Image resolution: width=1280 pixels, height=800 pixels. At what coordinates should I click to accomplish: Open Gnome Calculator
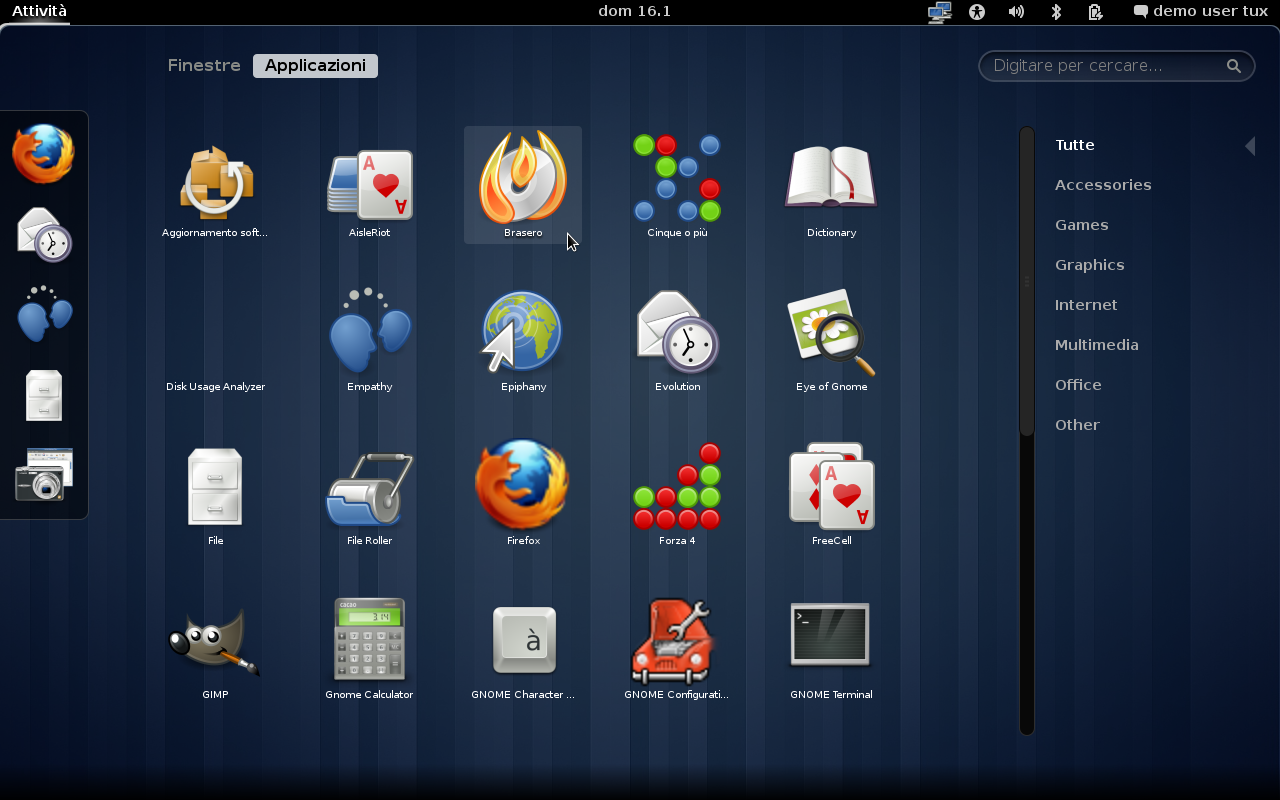click(x=369, y=648)
